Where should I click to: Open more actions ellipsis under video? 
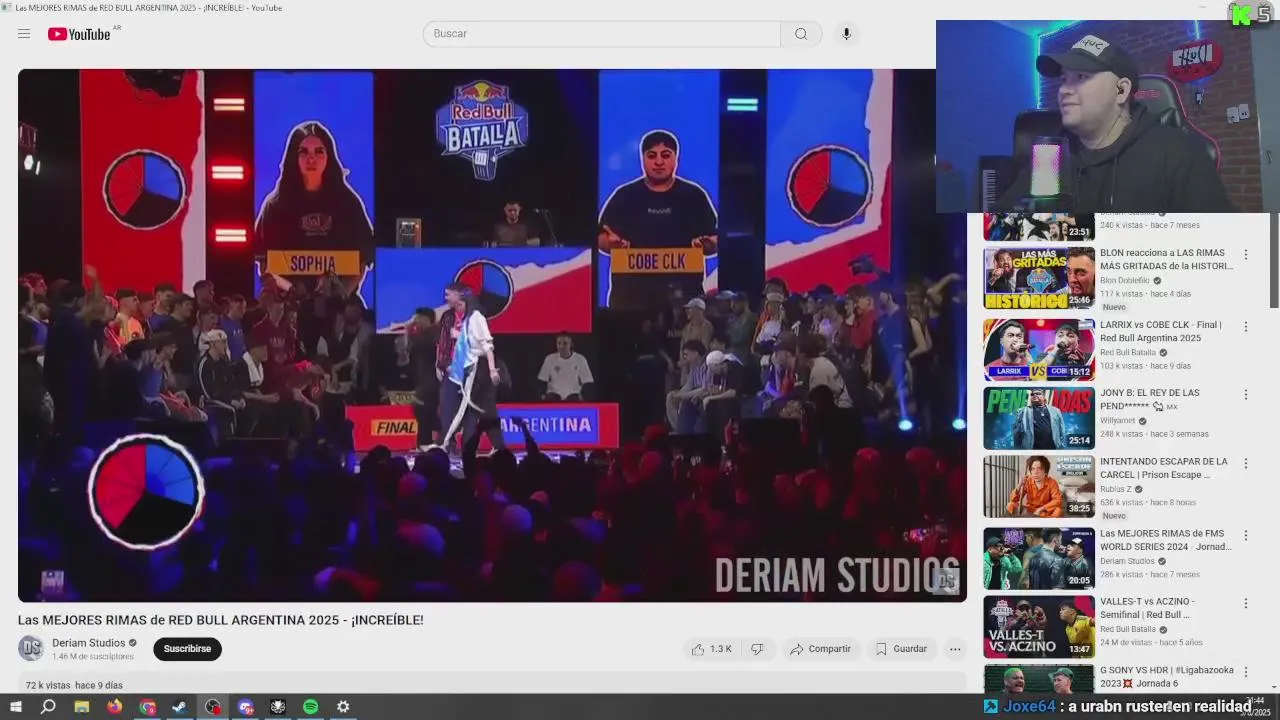tap(955, 649)
